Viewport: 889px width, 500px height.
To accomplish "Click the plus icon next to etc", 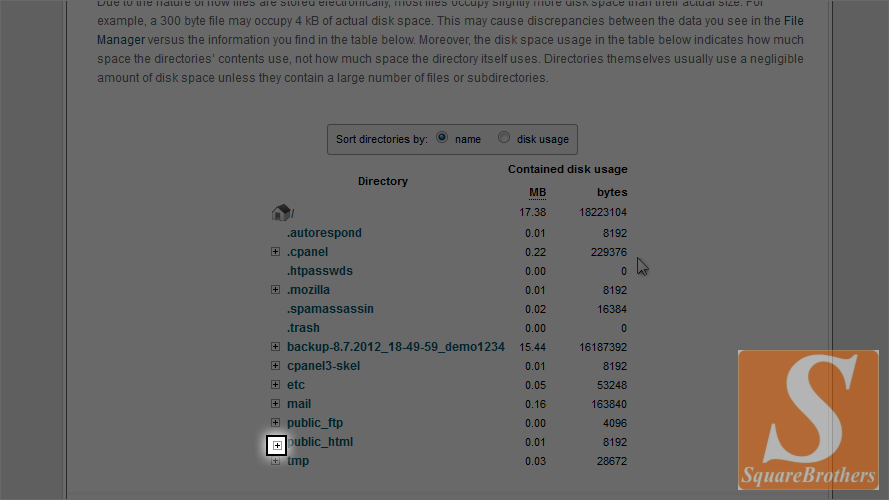I will point(275,385).
